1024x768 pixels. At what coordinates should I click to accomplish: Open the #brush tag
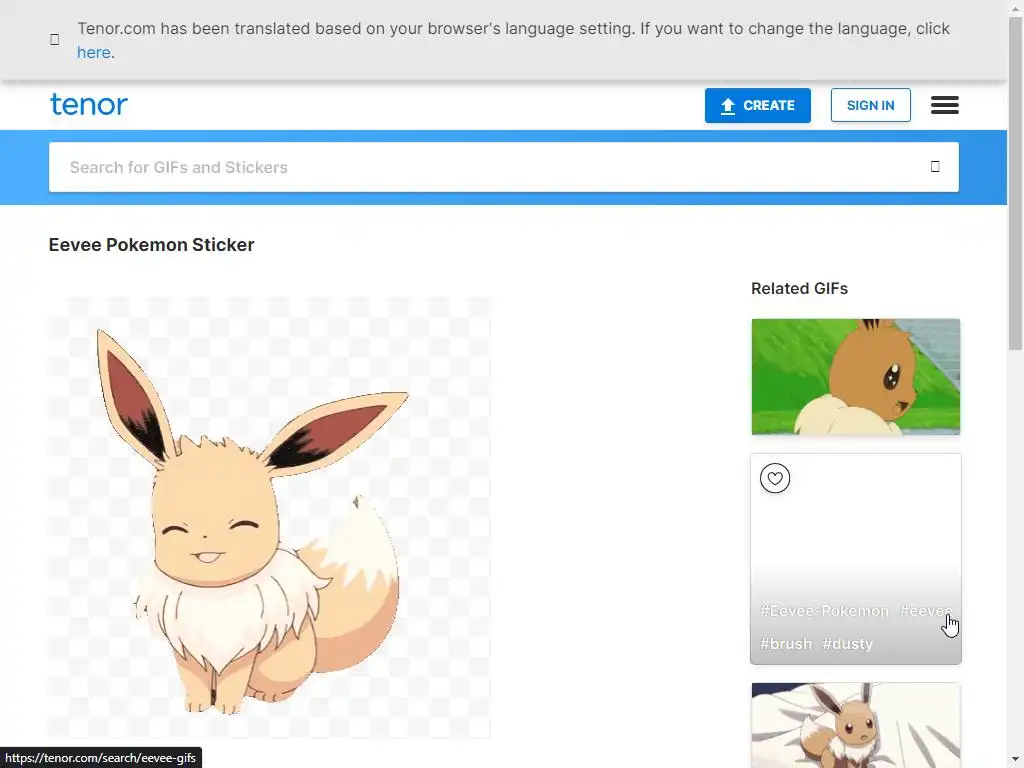click(x=786, y=644)
